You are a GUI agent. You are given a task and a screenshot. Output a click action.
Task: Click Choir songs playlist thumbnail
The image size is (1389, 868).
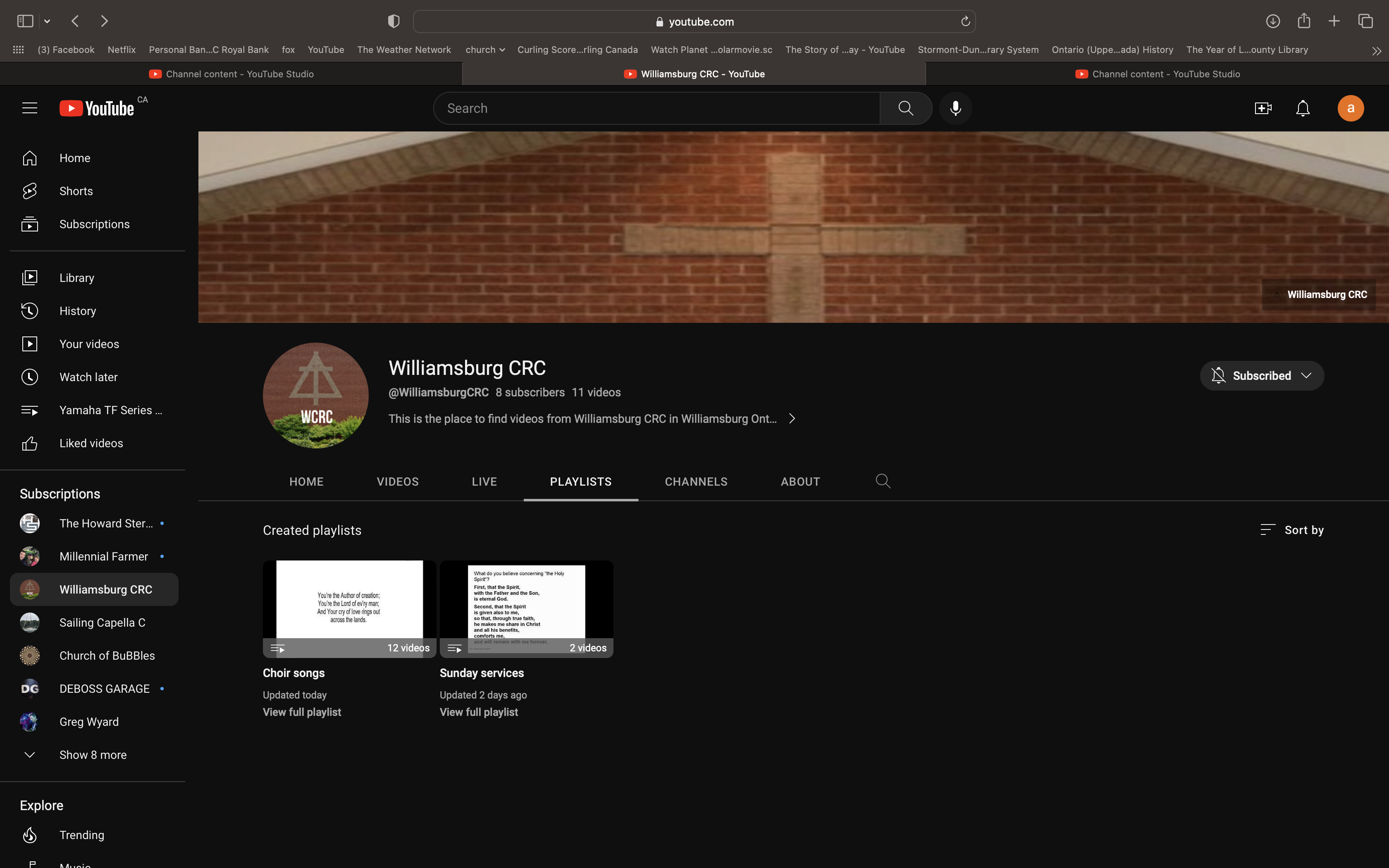pyautogui.click(x=350, y=609)
